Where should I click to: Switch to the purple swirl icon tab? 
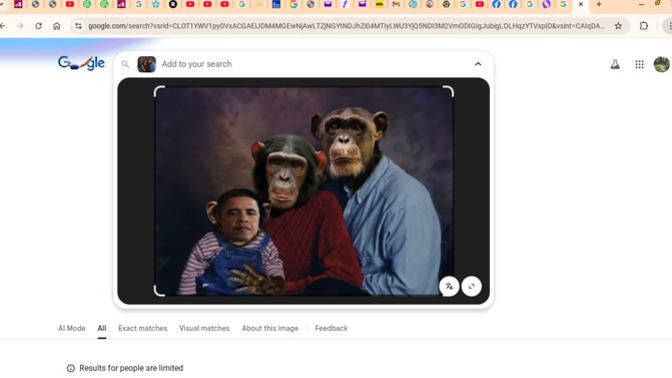coord(546,4)
